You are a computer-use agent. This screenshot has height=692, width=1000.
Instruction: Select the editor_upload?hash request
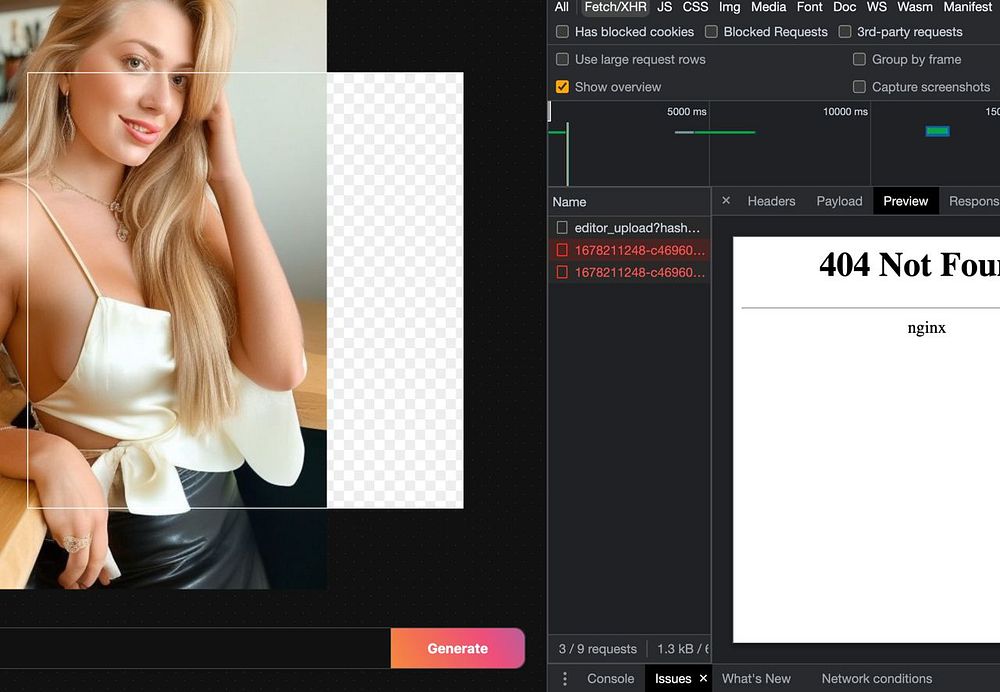pos(629,228)
